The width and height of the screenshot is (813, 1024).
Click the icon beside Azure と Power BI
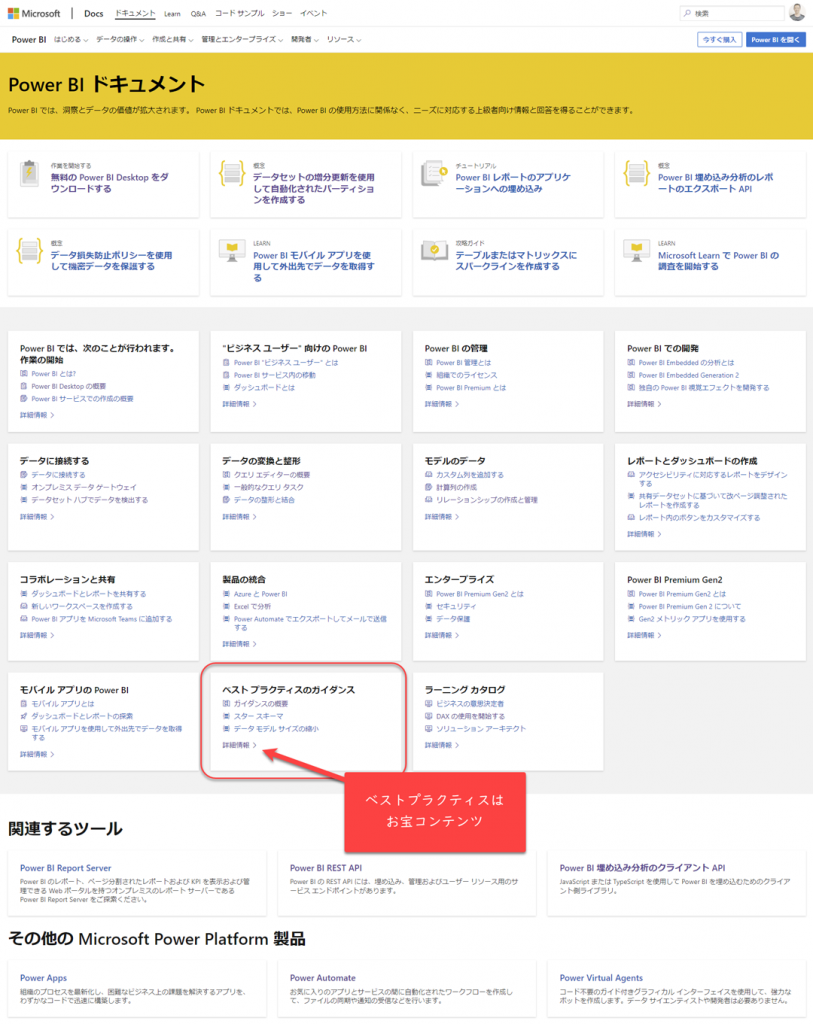pos(226,594)
